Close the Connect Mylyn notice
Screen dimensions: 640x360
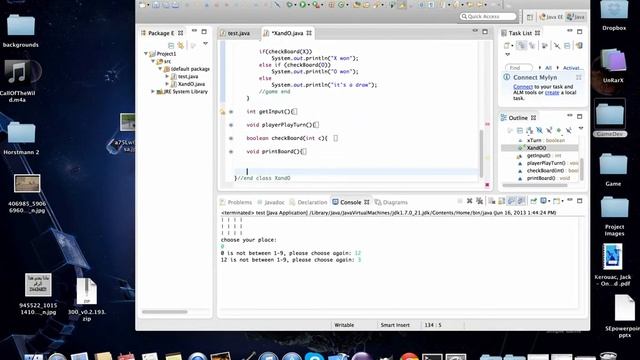point(579,77)
